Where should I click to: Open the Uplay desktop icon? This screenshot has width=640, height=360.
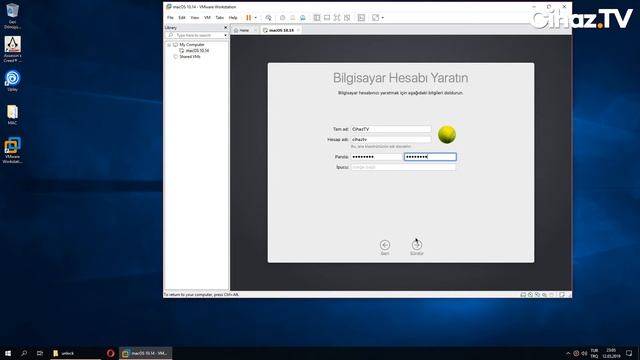[12, 80]
